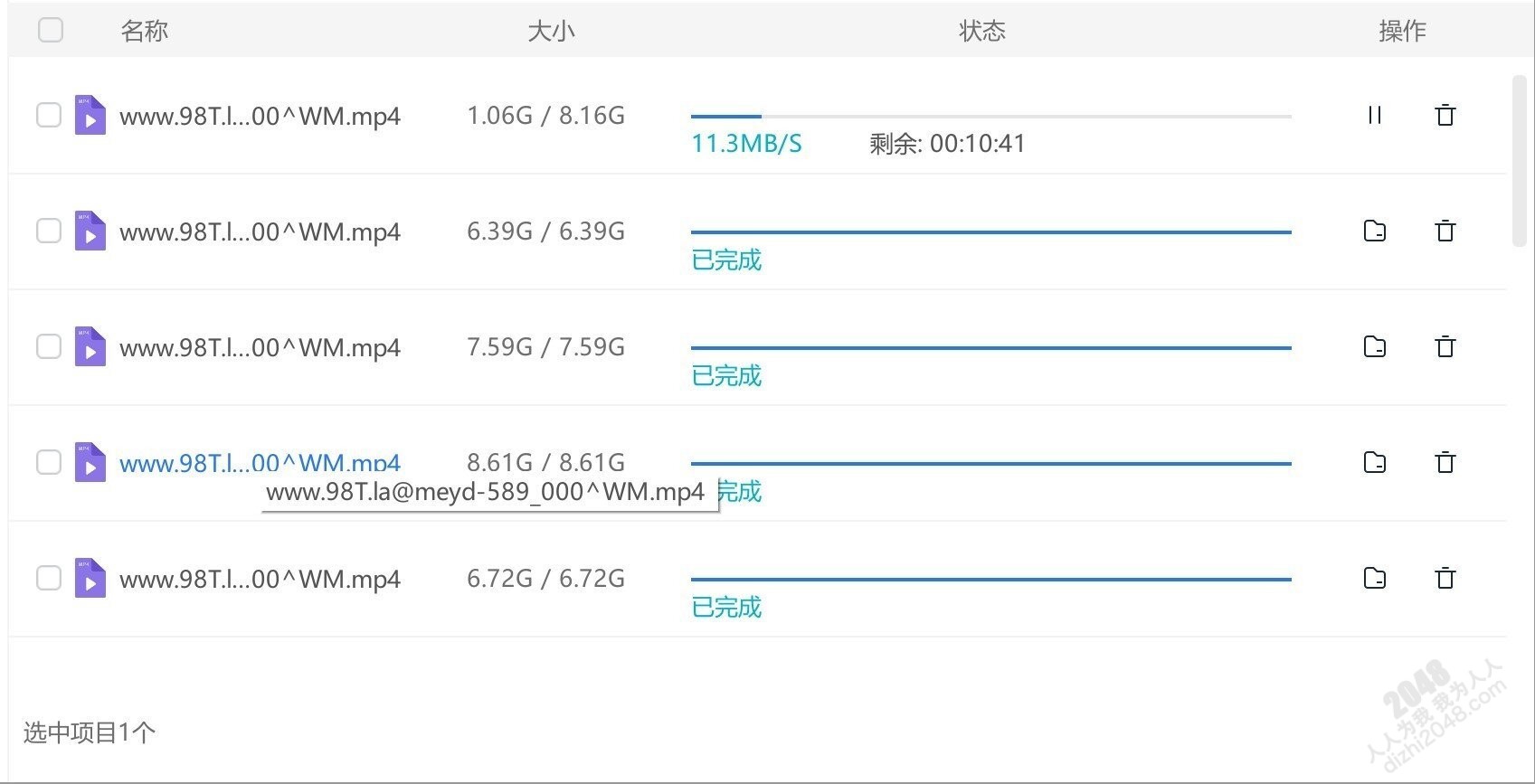Click the 6.72G file's MP4 icon
This screenshot has height=784, width=1535.
coord(90,579)
